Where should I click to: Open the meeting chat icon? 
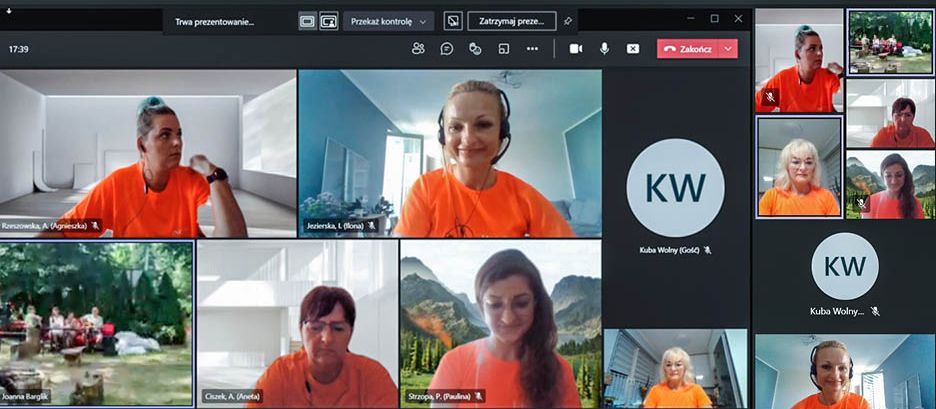(x=447, y=48)
